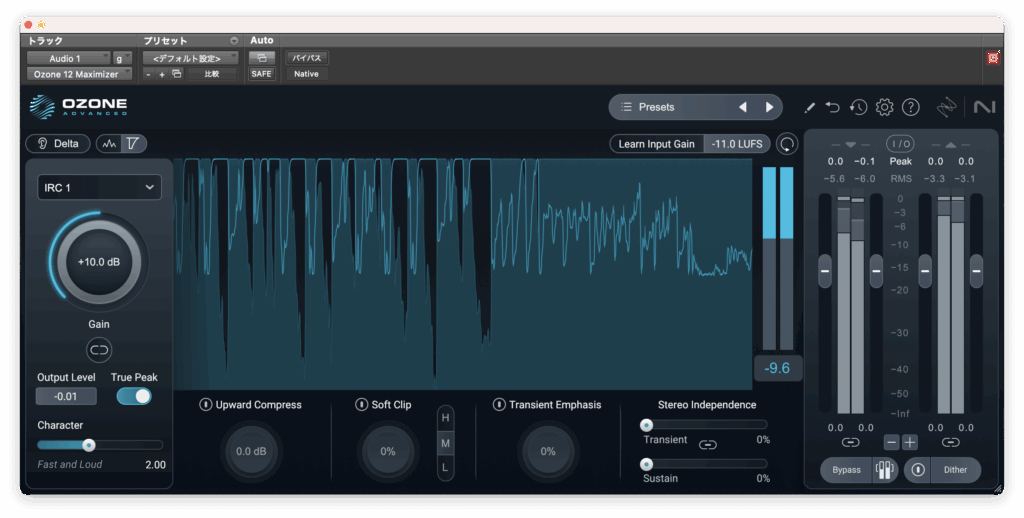Click the help question mark icon
Image resolution: width=1024 pixels, height=518 pixels.
pyautogui.click(x=910, y=107)
